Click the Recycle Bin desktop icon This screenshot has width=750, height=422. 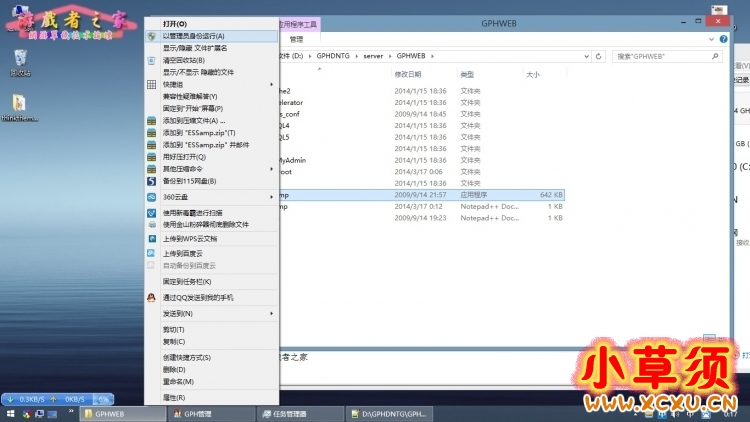click(x=20, y=63)
